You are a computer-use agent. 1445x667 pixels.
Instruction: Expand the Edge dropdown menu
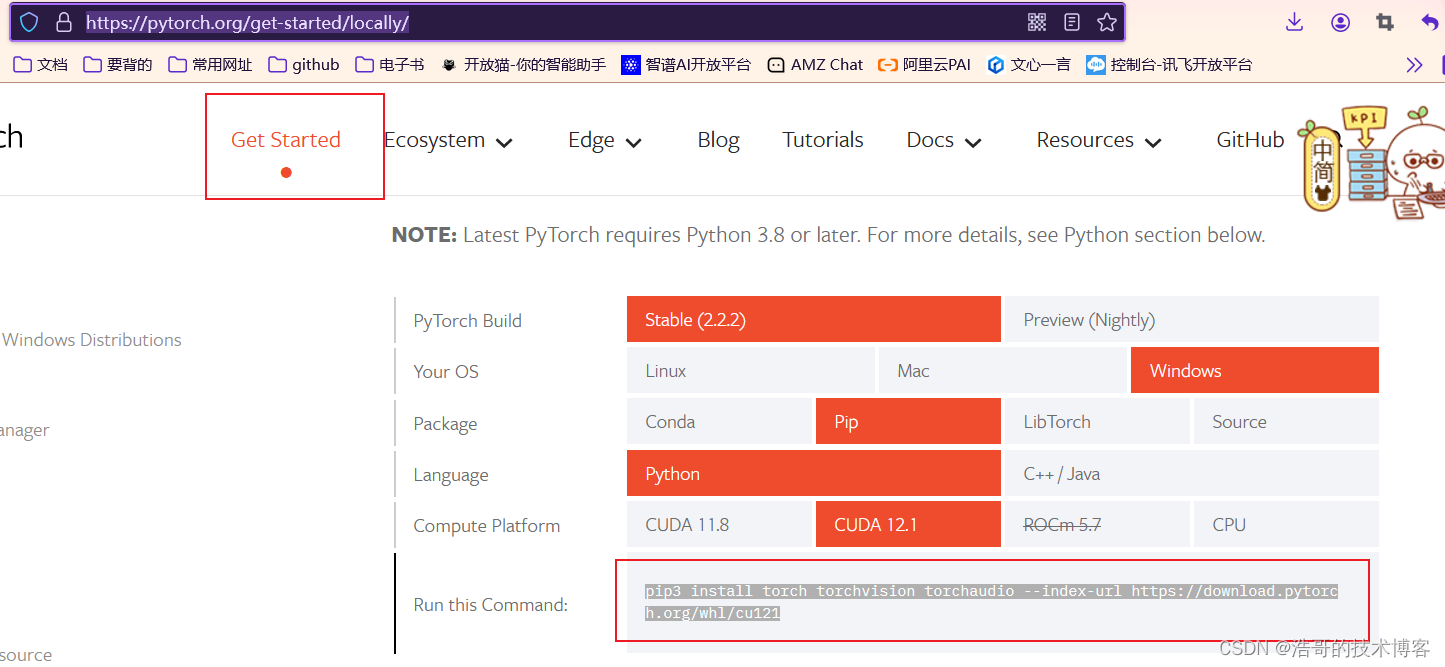click(605, 141)
